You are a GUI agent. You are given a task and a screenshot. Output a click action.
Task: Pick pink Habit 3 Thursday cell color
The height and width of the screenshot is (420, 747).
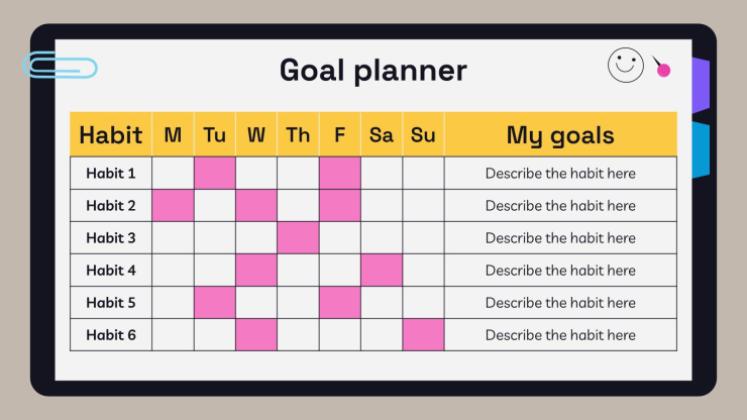[x=298, y=238]
